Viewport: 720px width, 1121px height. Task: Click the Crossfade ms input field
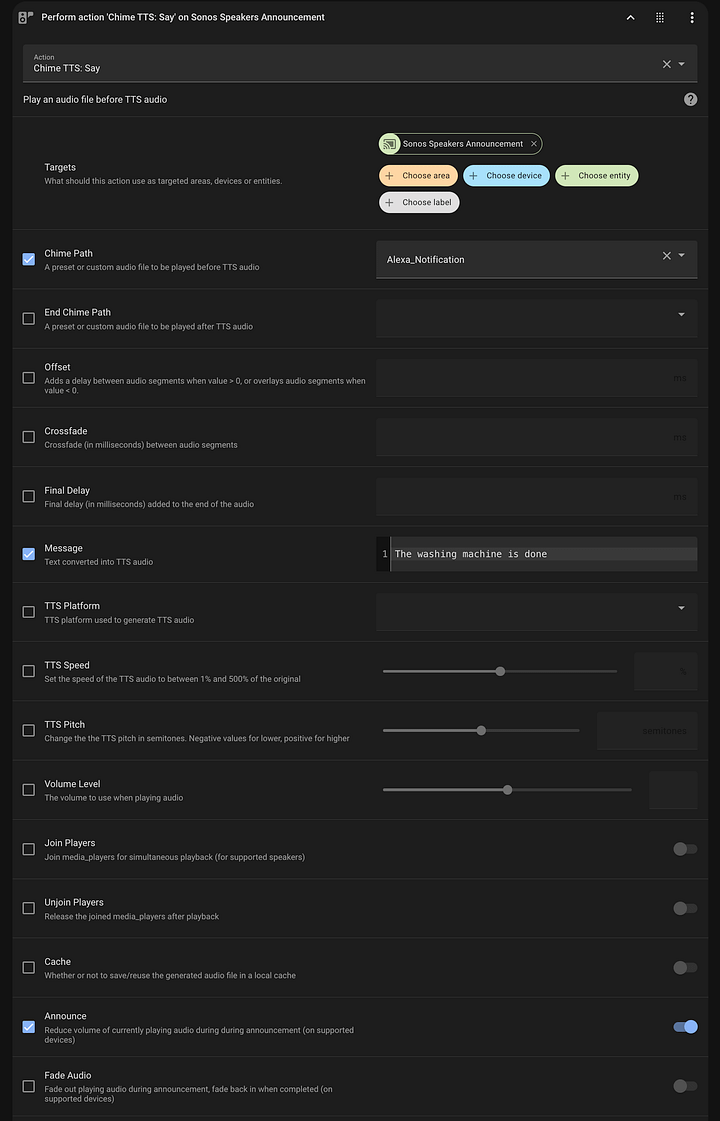pos(536,438)
